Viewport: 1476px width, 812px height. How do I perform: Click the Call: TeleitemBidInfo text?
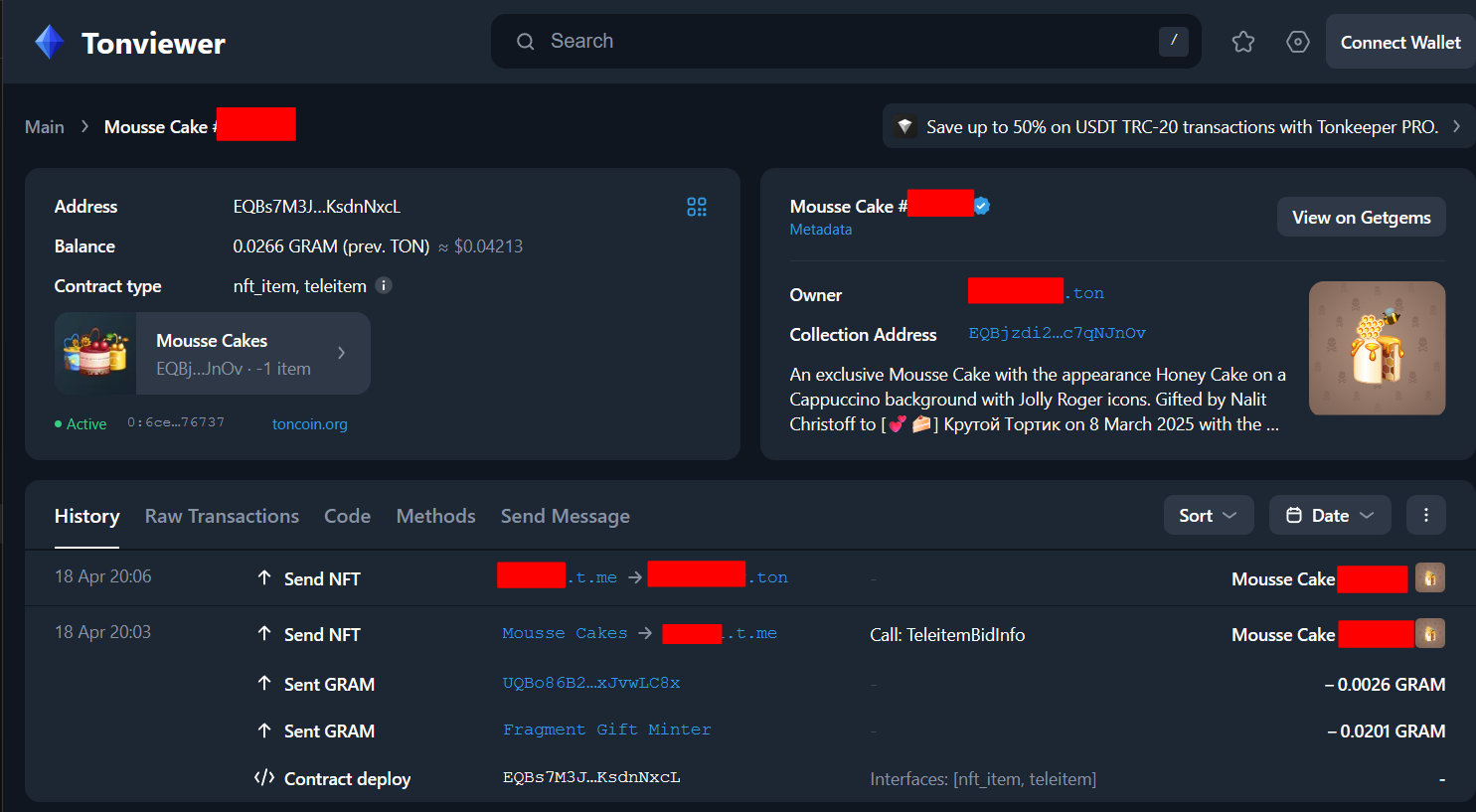(947, 635)
